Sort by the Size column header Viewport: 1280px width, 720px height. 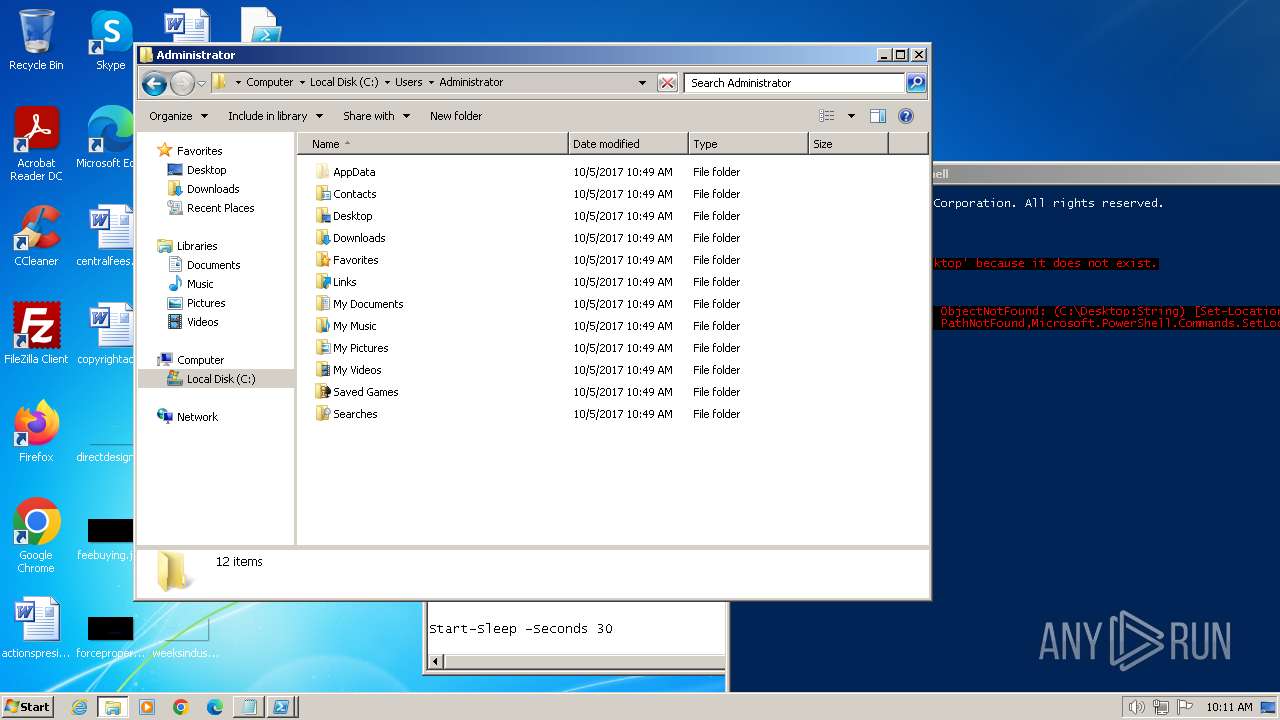point(848,144)
